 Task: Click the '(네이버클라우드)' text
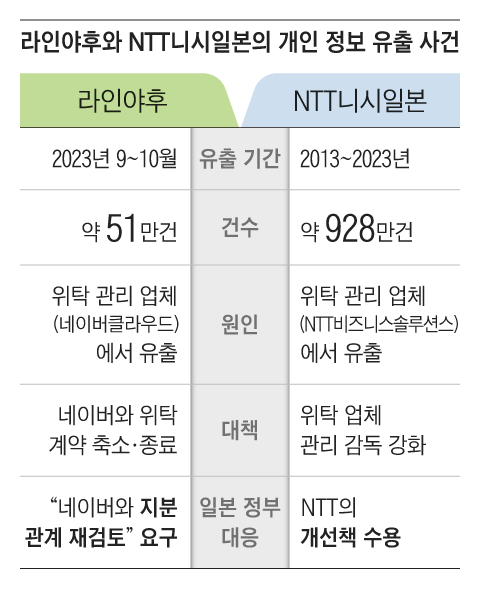[x=116, y=324]
